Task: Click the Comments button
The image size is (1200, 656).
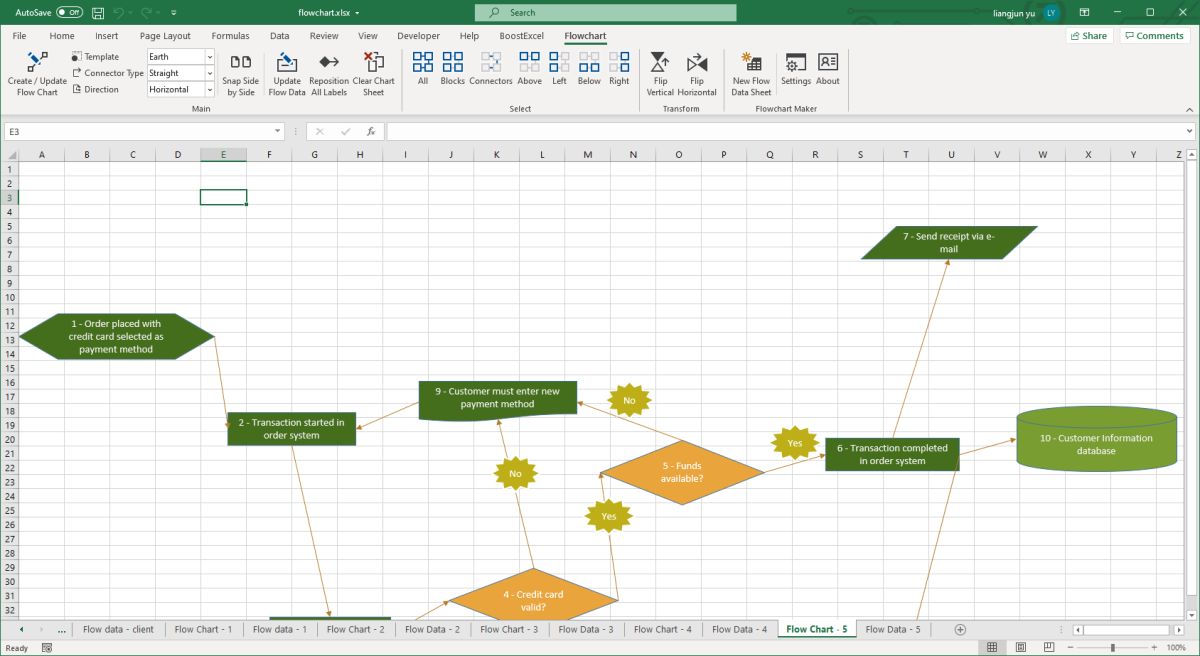Action: [1154, 36]
